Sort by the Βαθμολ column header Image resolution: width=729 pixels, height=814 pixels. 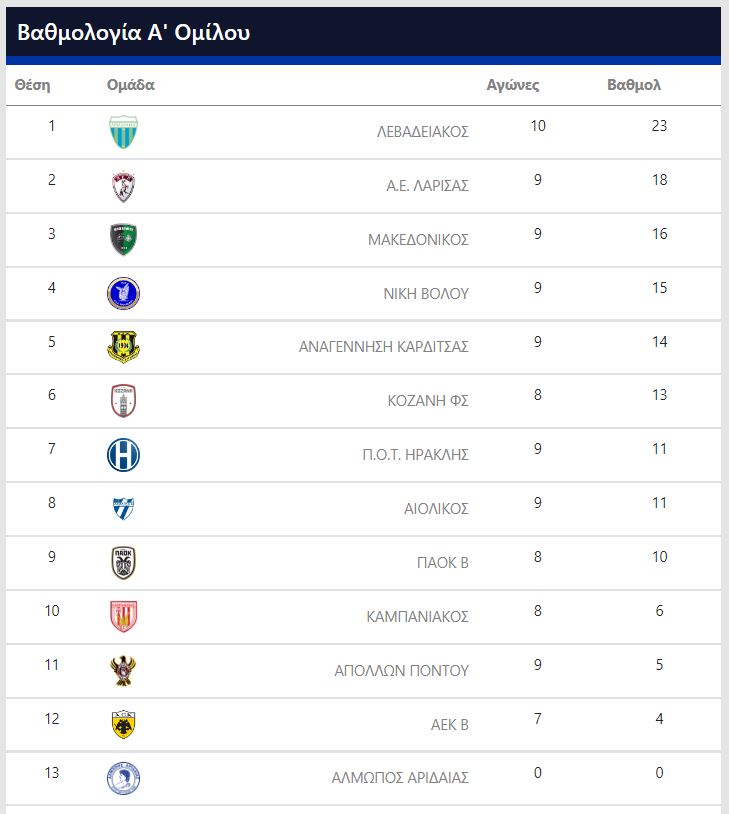(x=634, y=85)
